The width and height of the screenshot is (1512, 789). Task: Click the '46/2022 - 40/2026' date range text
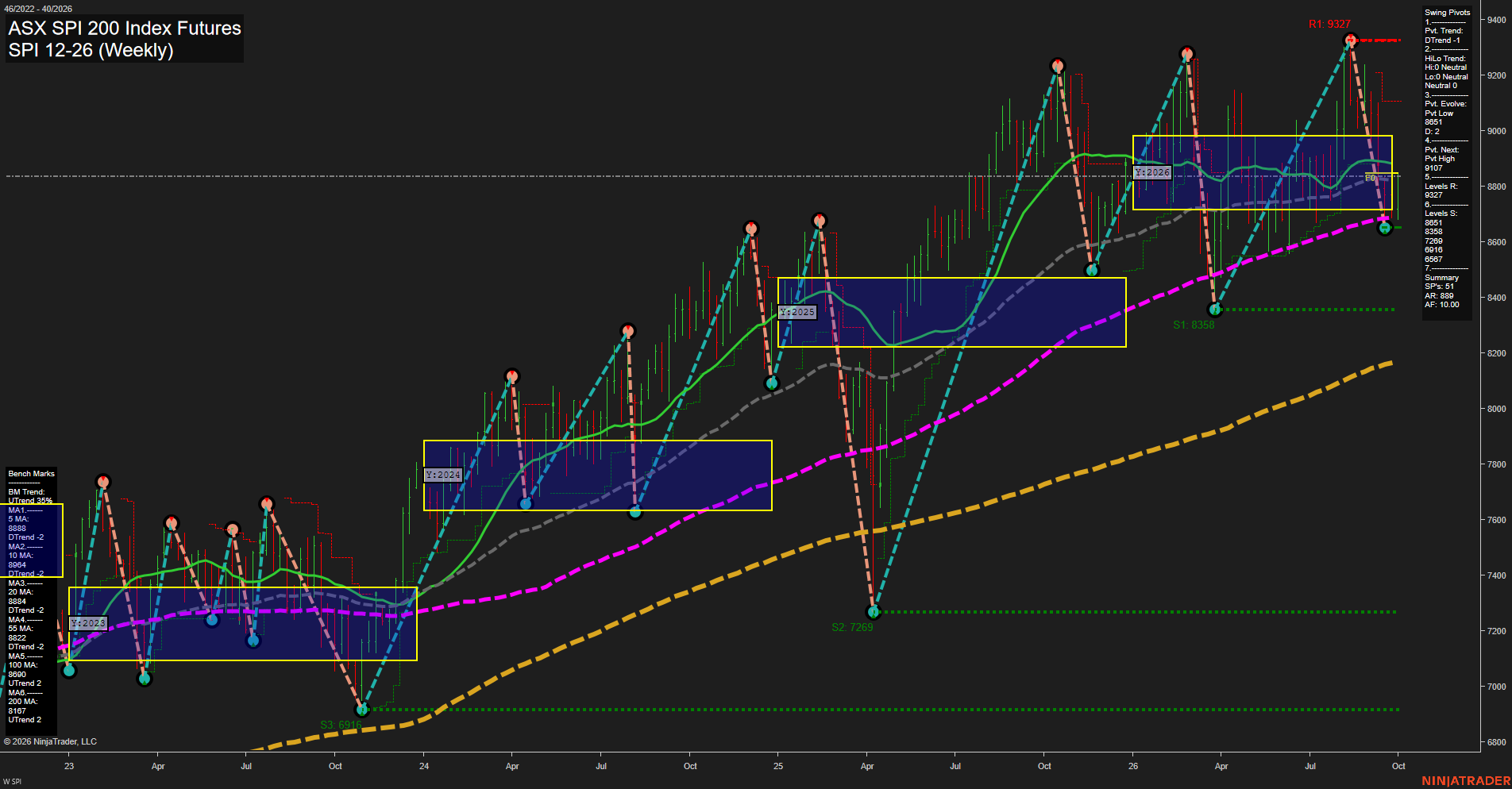tap(38, 9)
